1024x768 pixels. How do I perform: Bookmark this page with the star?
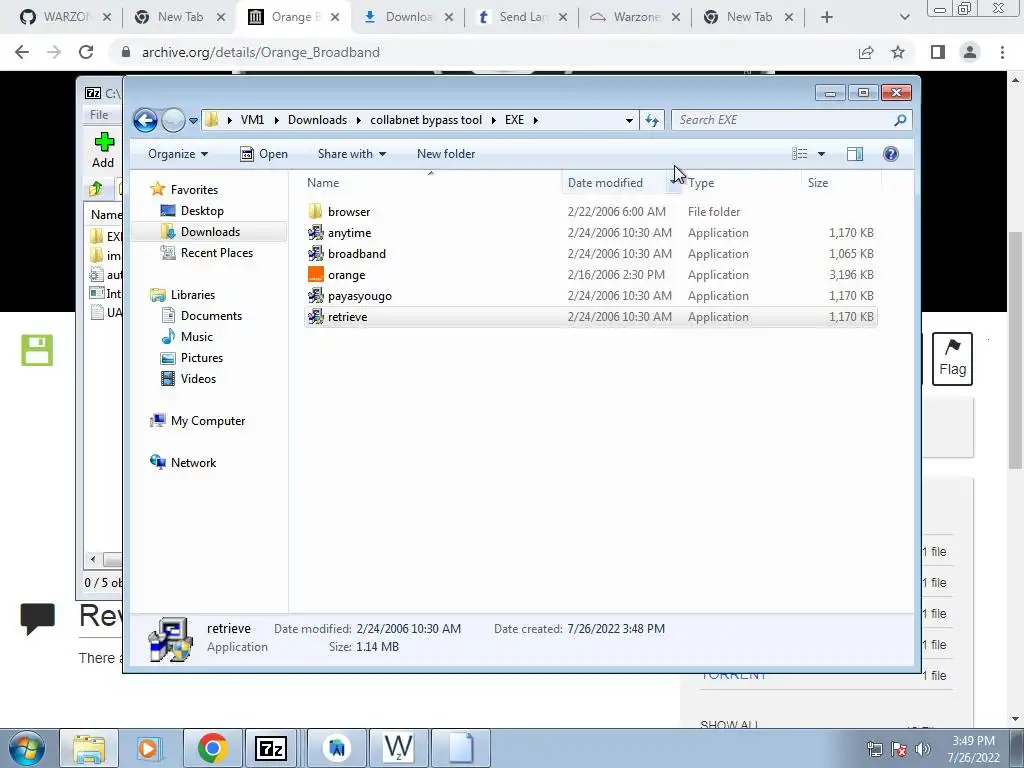(x=898, y=52)
